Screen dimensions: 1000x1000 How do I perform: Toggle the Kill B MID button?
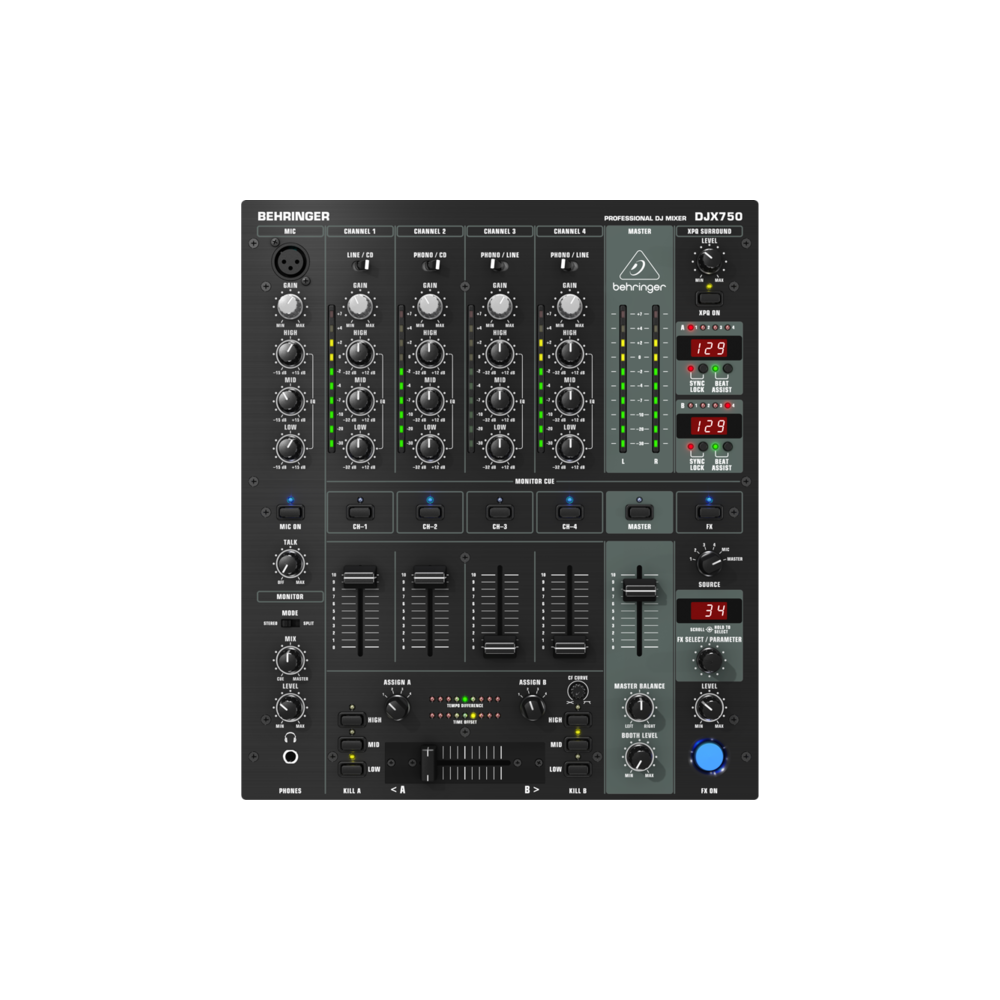coord(578,744)
